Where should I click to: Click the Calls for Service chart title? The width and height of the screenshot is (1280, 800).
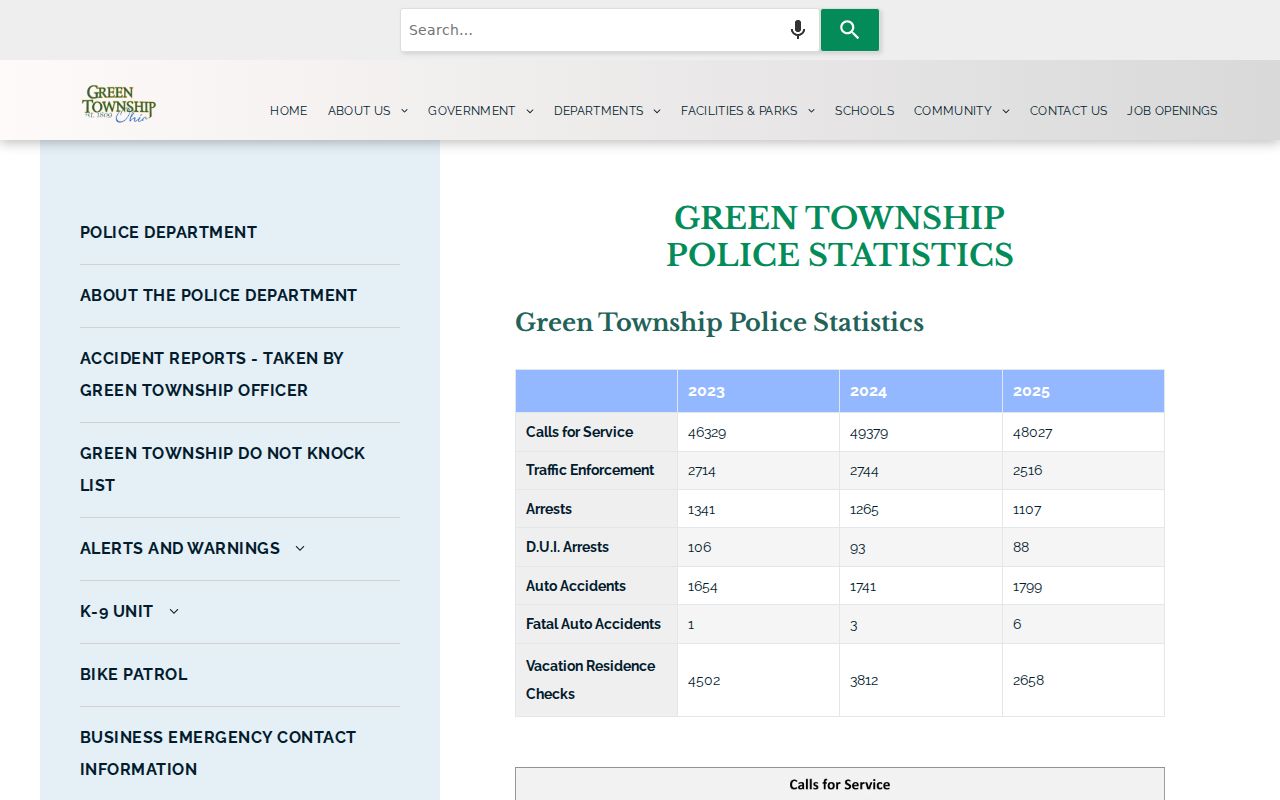[840, 785]
